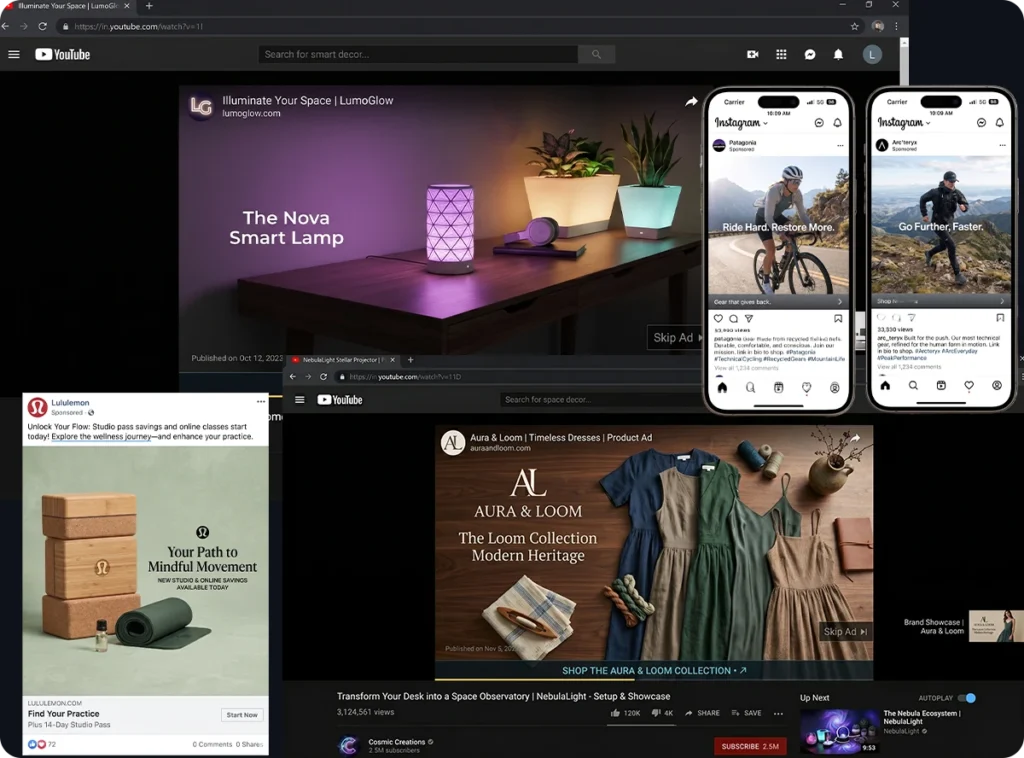Screen dimensions: 1024x758
Task: Open the YouTube apps grid icon
Action: click(781, 54)
